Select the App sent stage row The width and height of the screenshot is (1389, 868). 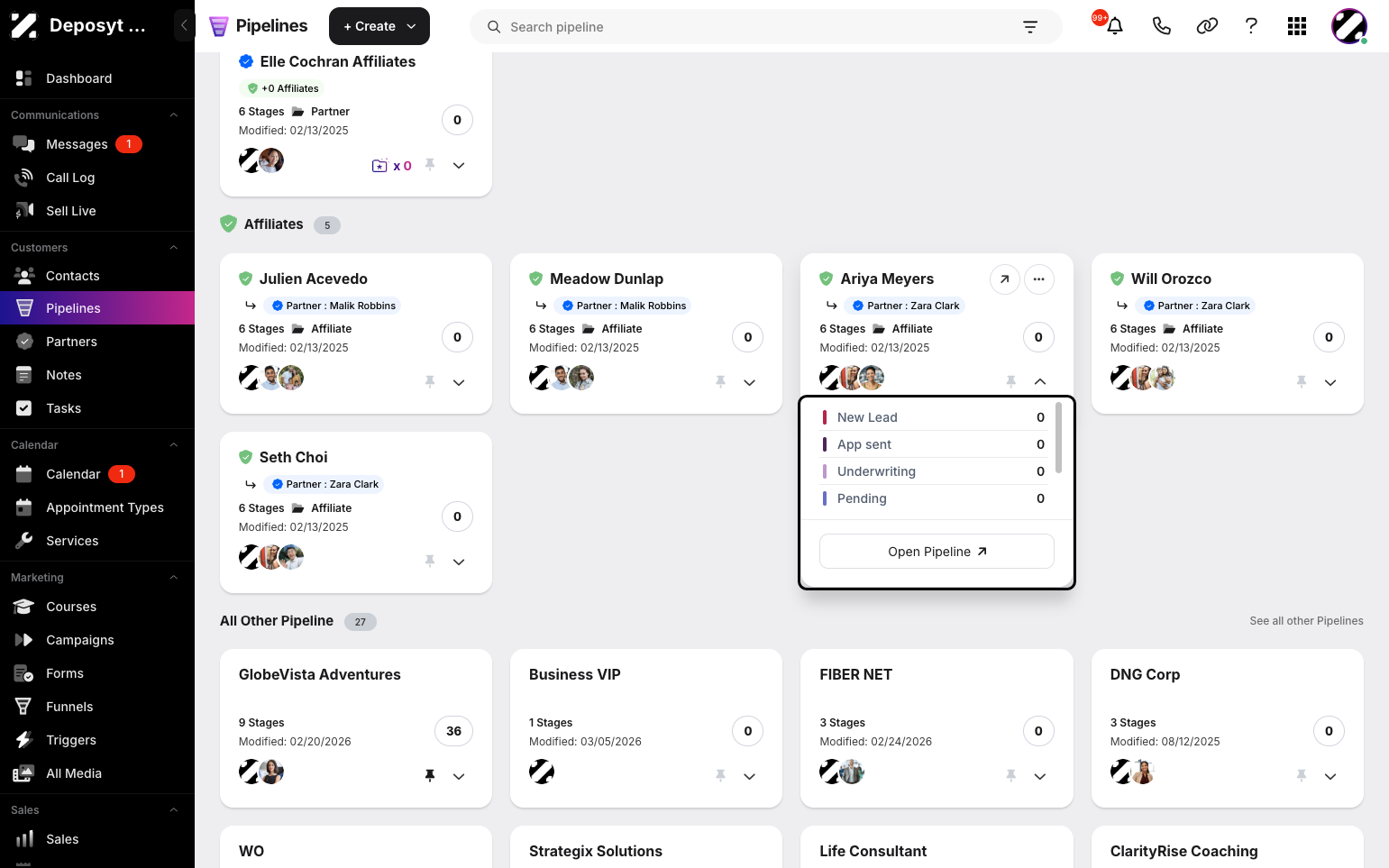click(933, 444)
